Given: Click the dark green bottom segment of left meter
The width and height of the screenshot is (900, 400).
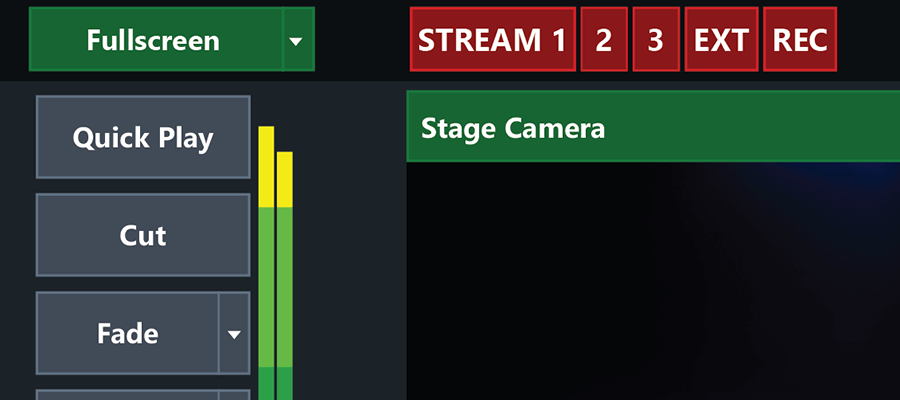Looking at the screenshot, I should (266, 384).
